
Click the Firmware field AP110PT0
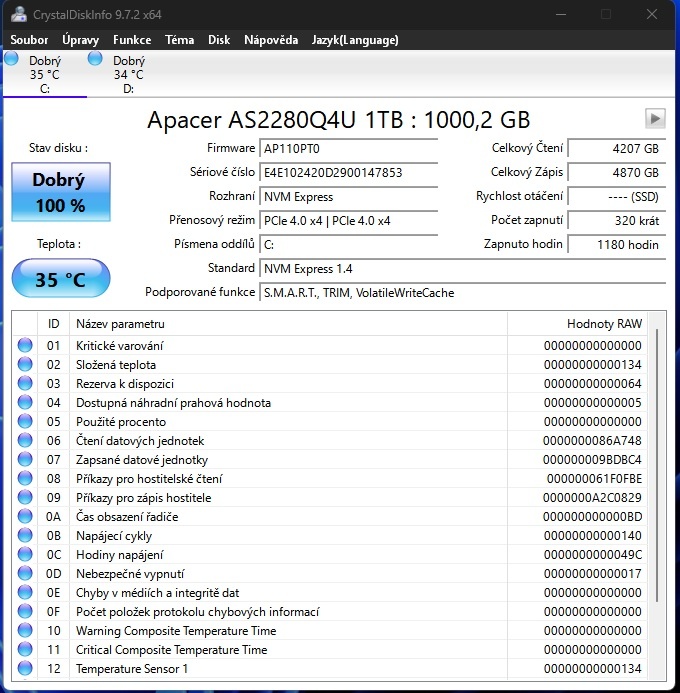(x=349, y=148)
